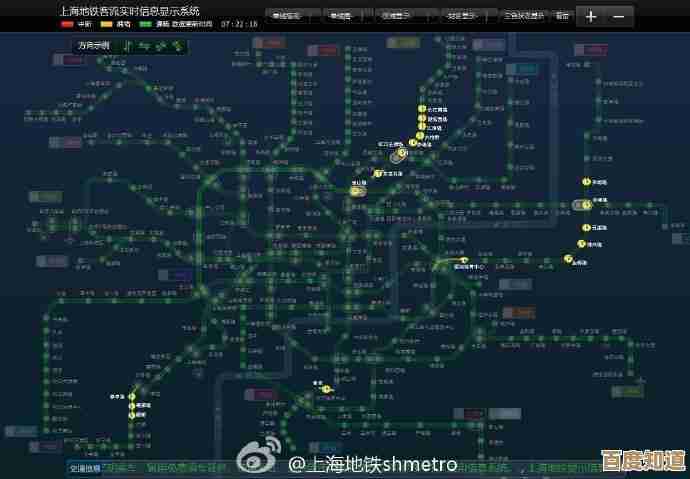Click the leftmost direction arrow icon beside 方向示例
Viewport: 690px width, 479px height.
click(128, 45)
